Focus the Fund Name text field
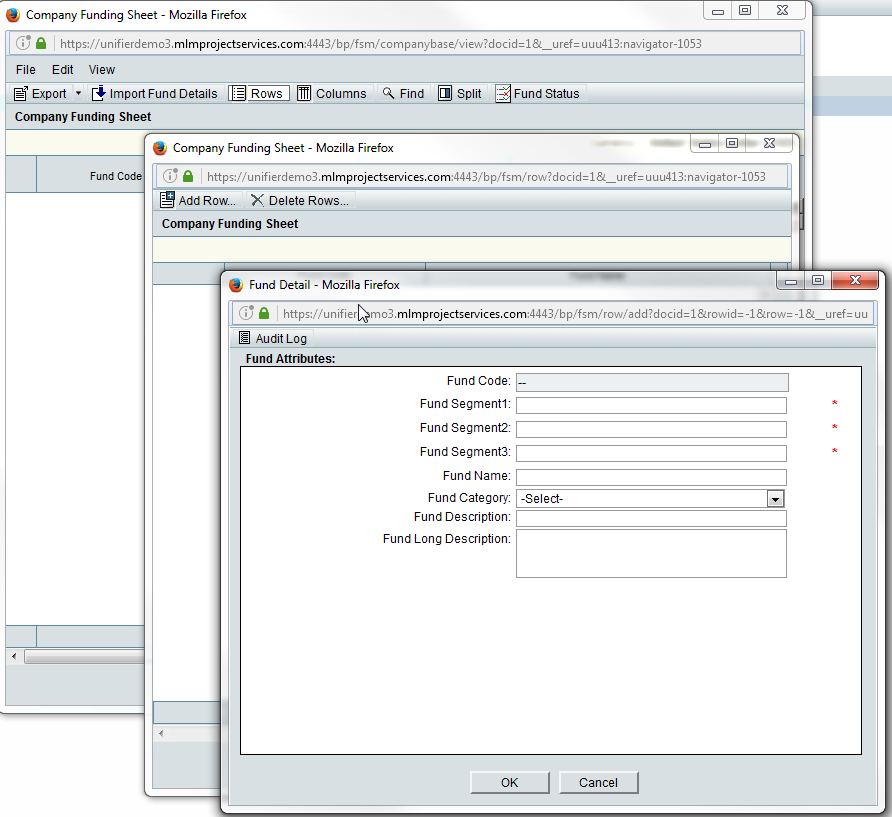892x817 pixels. coord(651,477)
